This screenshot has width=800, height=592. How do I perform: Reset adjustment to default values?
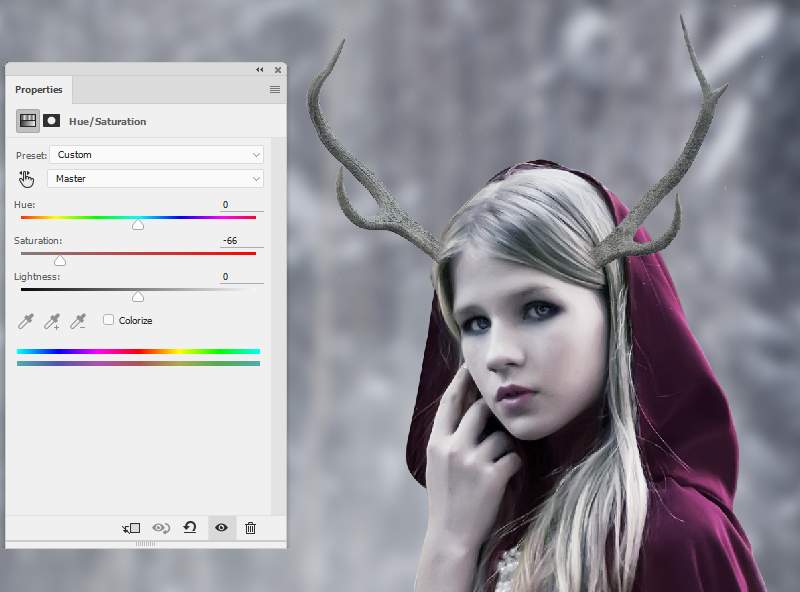(x=190, y=528)
